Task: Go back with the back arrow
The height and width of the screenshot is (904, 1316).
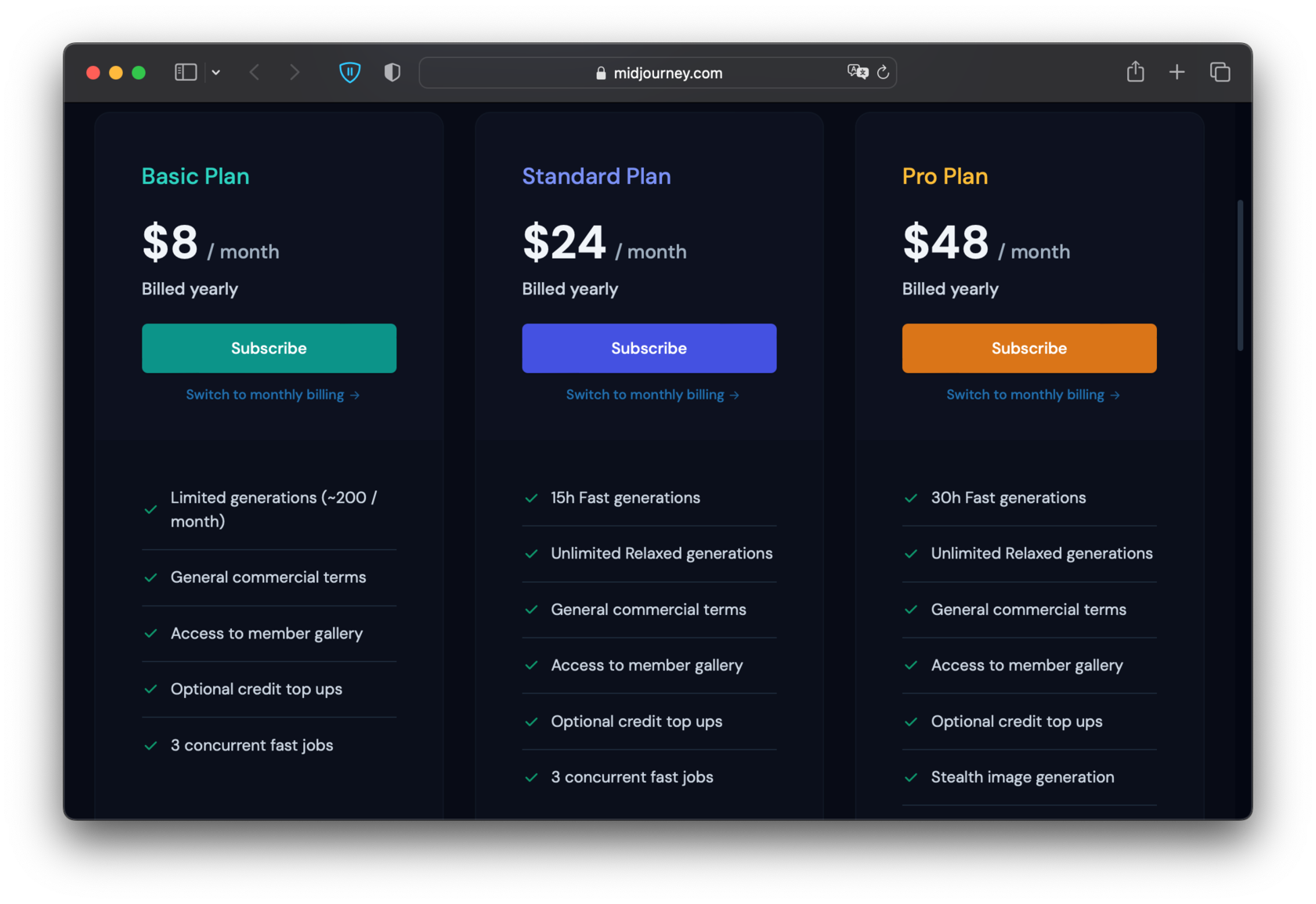Action: [x=255, y=73]
